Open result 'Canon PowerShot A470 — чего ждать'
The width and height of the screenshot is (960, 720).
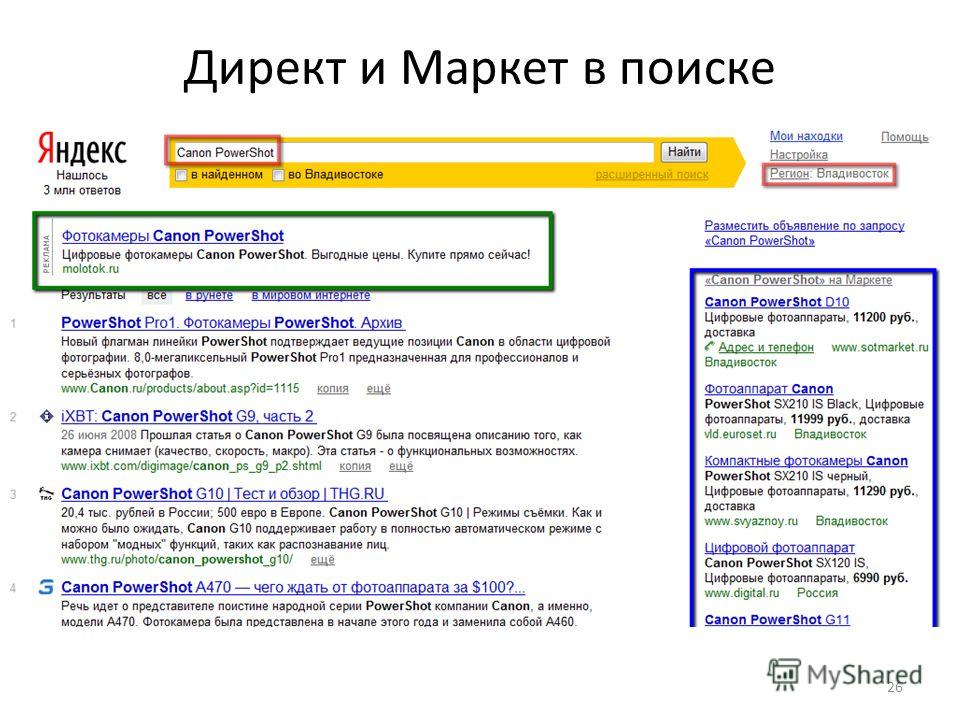pos(293,587)
